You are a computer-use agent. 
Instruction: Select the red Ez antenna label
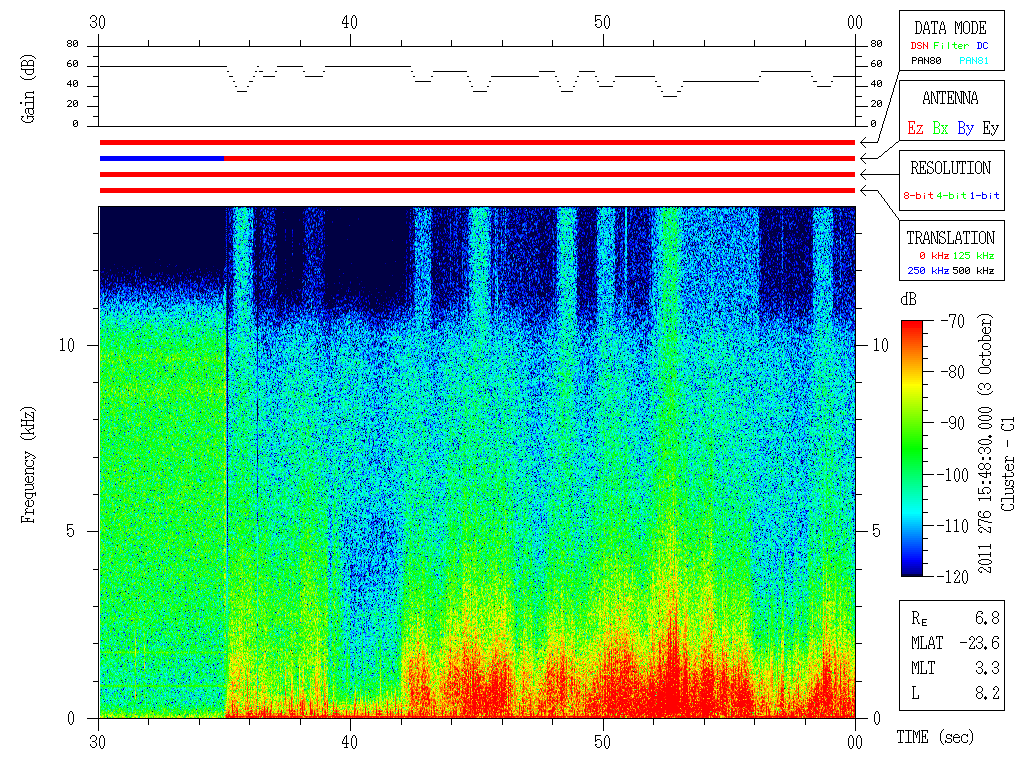[x=915, y=128]
